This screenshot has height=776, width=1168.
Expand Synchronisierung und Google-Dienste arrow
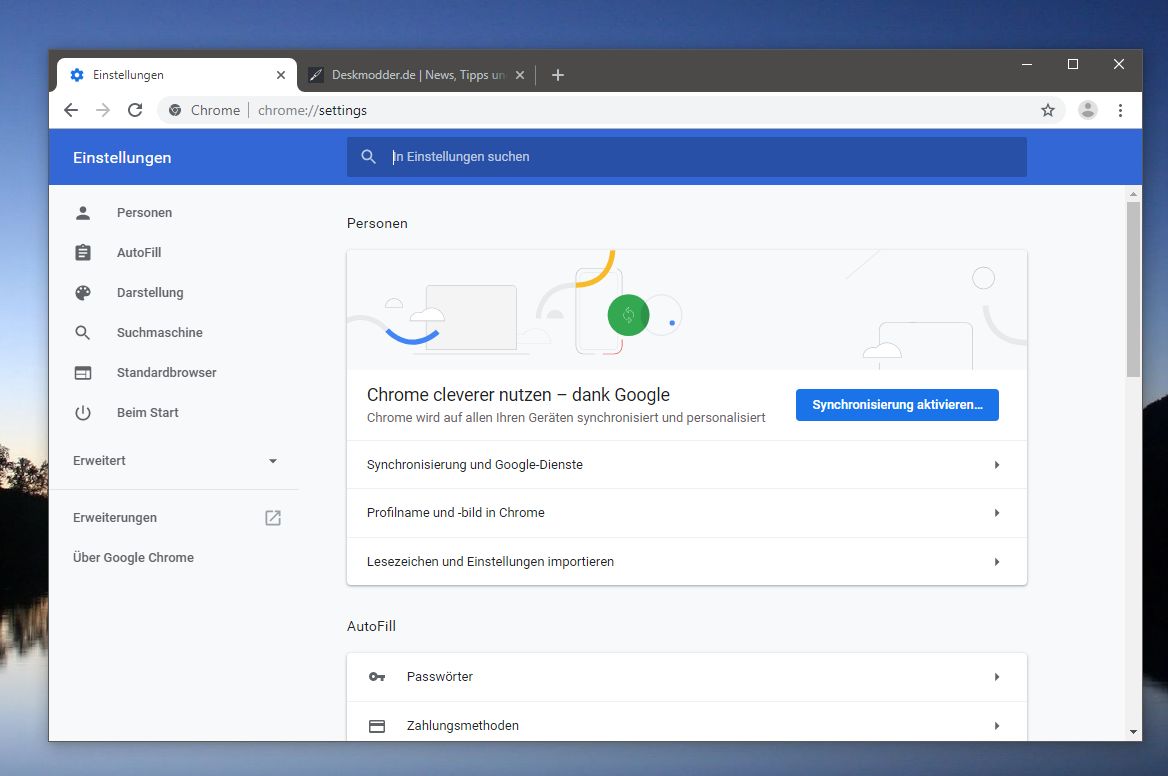click(x=997, y=465)
